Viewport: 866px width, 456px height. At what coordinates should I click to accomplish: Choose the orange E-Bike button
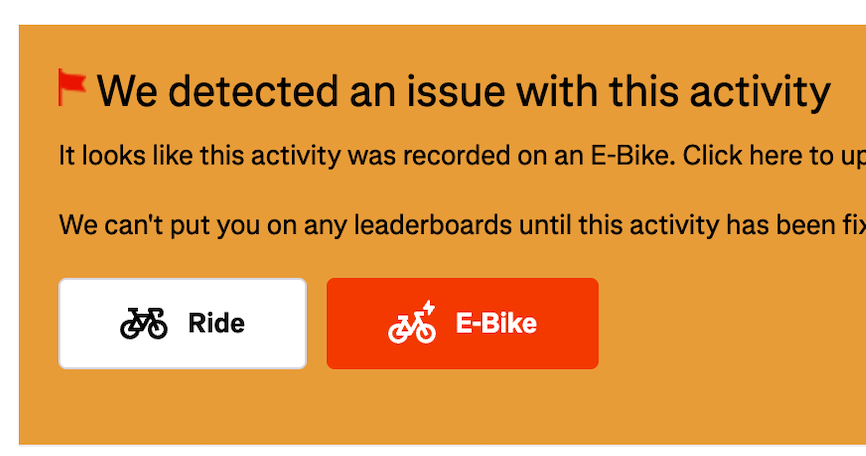pyautogui.click(x=462, y=323)
